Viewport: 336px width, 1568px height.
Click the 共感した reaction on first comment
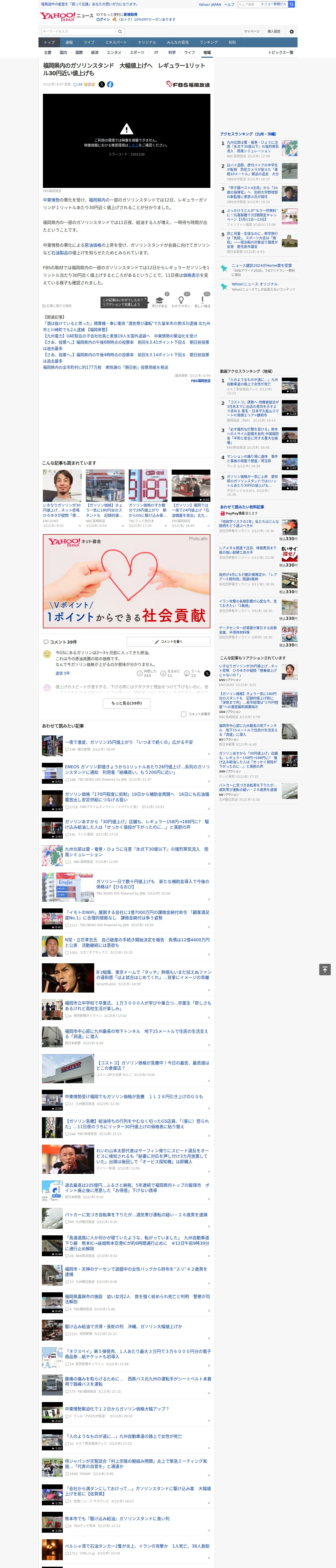point(148,673)
